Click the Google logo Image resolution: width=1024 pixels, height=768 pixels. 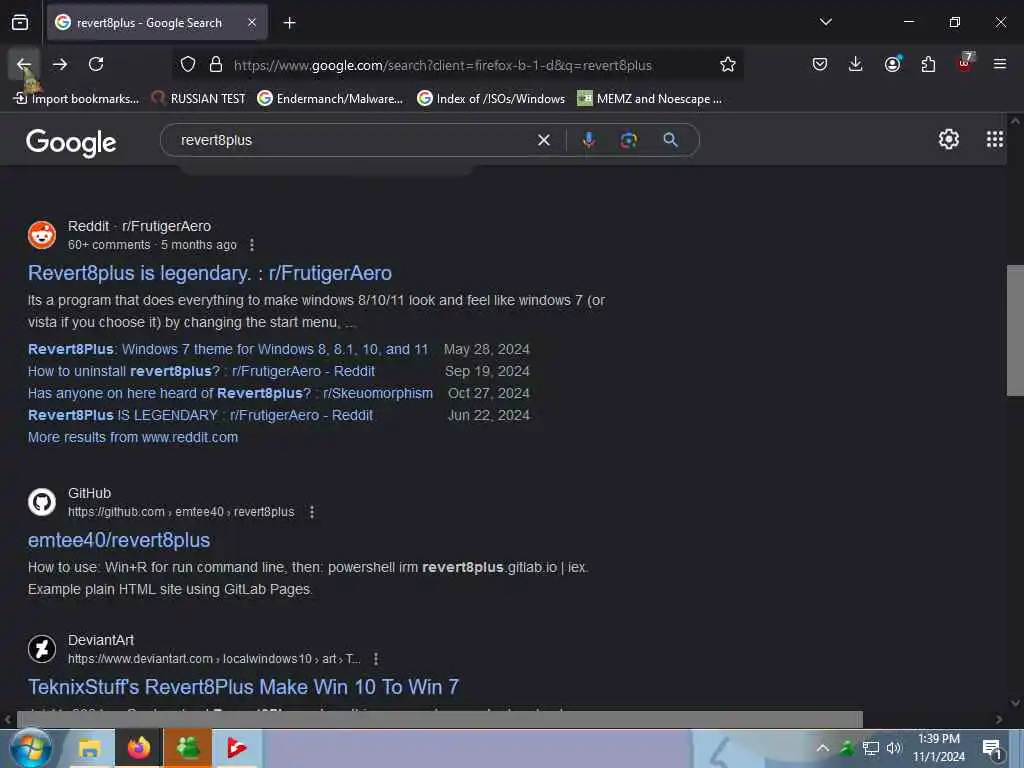click(x=71, y=142)
